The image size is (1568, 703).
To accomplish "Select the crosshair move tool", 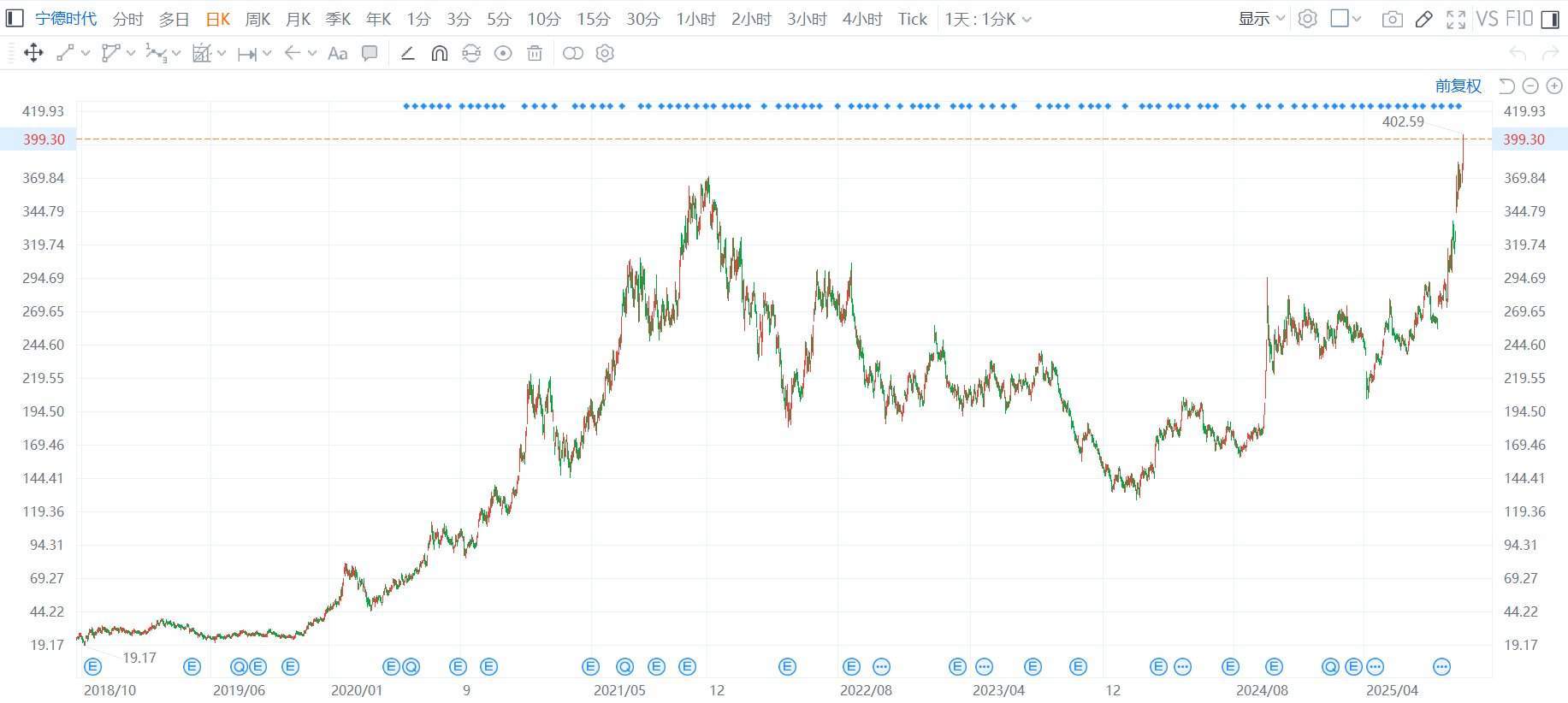I will pyautogui.click(x=33, y=54).
